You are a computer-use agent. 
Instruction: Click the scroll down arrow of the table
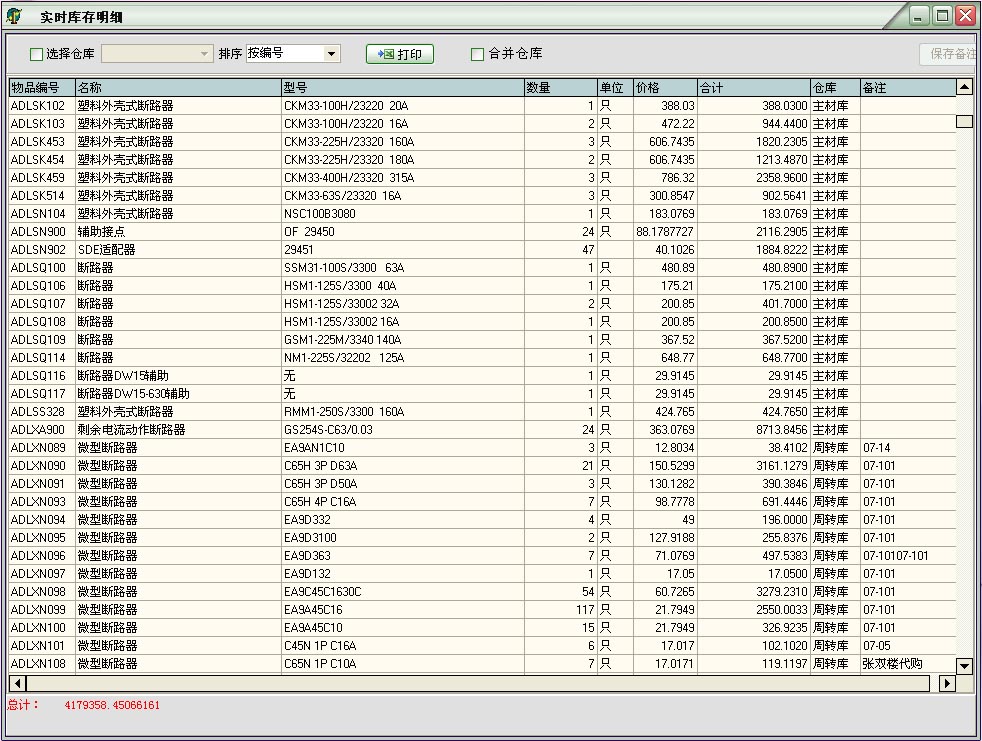pos(964,666)
